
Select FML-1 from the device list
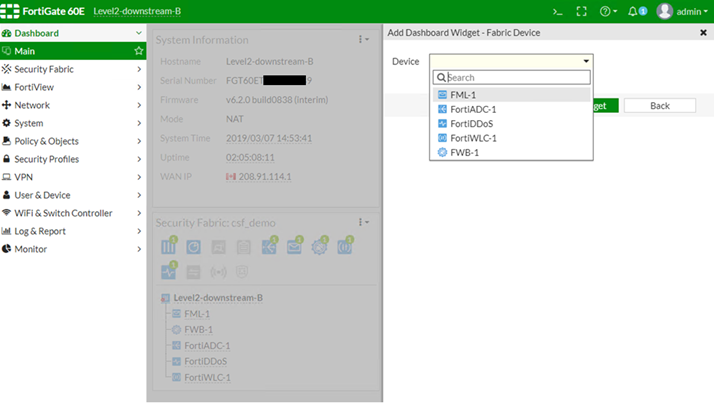pos(462,94)
